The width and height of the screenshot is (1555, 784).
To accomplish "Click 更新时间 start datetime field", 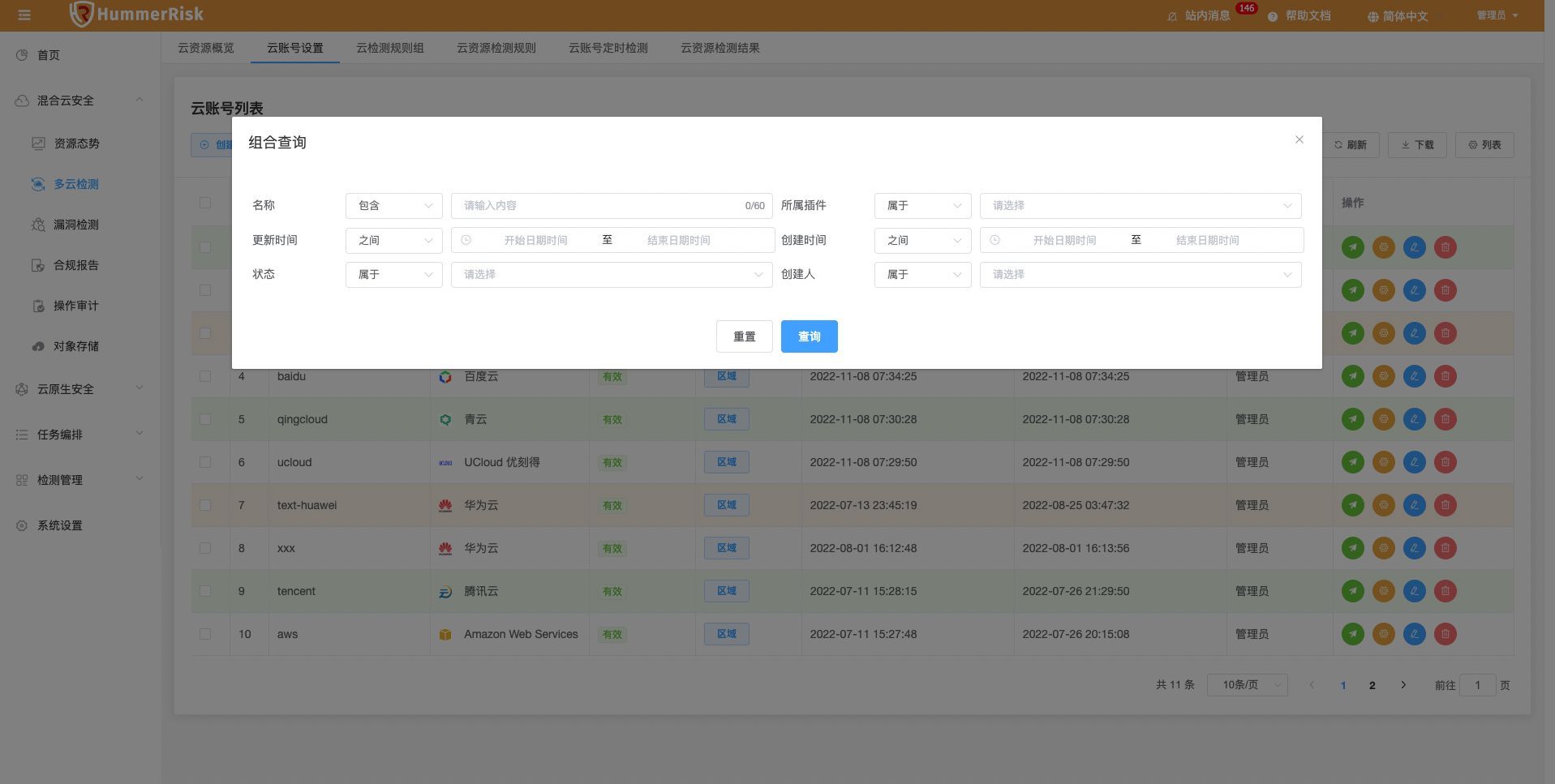I will (535, 240).
